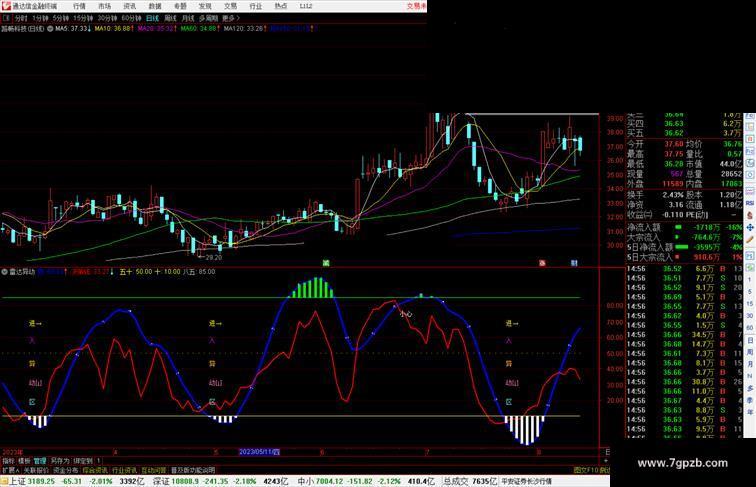This screenshot has width=756, height=487.
Task: Switch to 5-minute period in right sidebar
Action: pos(750,291)
